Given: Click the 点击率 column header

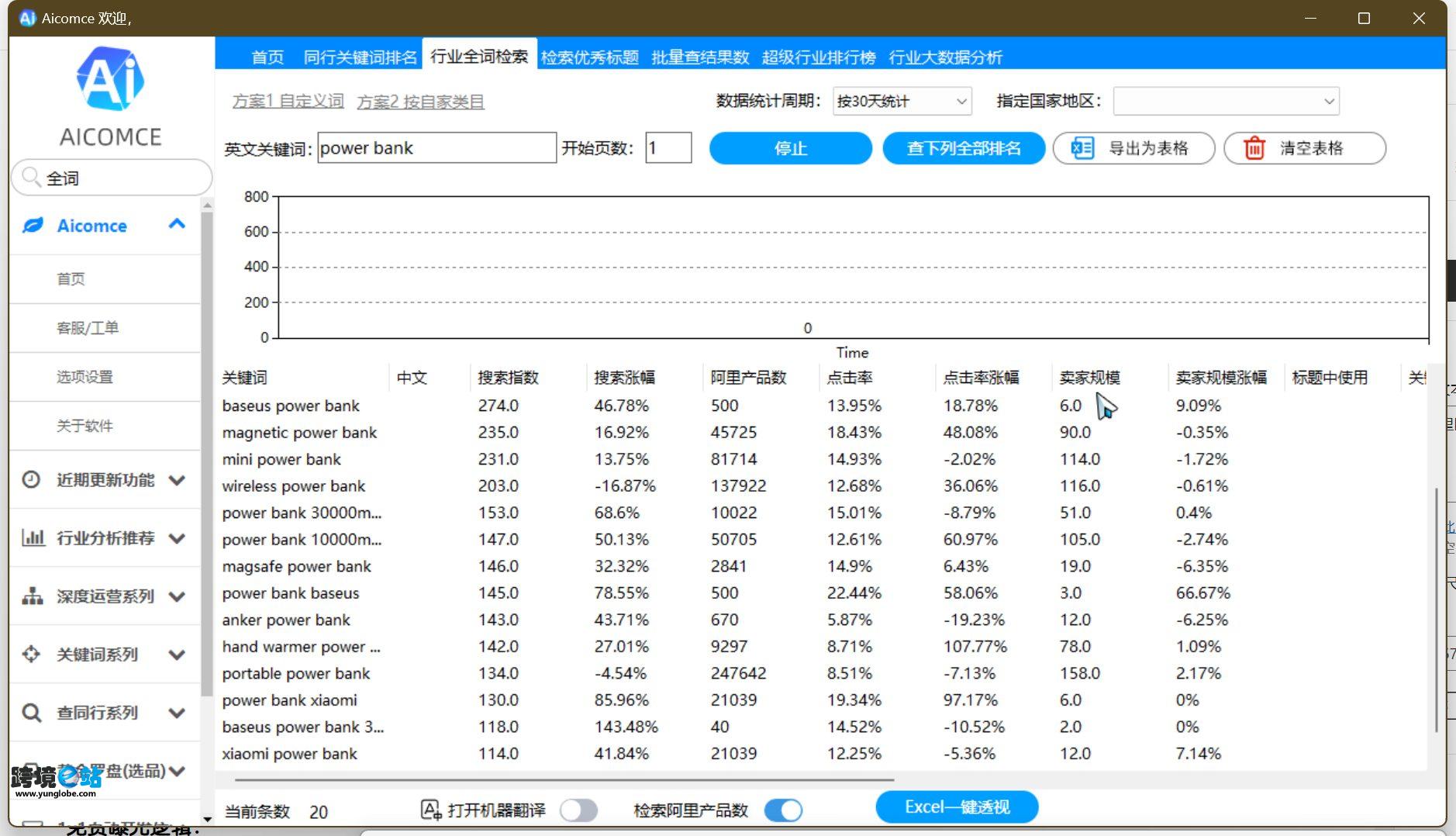Looking at the screenshot, I should (849, 377).
